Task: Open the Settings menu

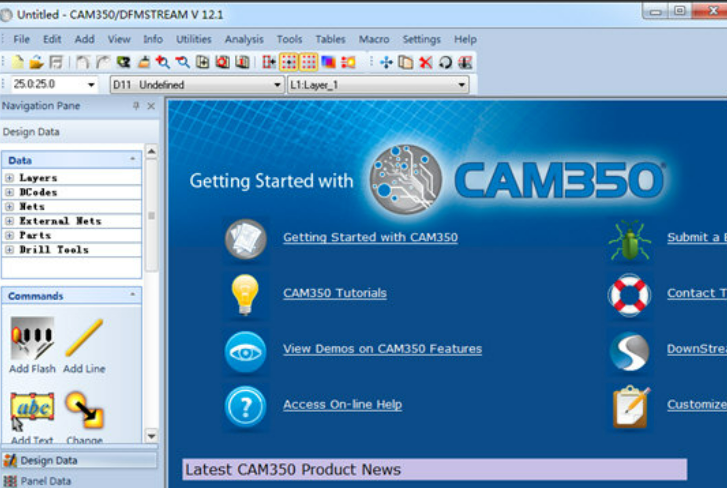Action: (421, 39)
